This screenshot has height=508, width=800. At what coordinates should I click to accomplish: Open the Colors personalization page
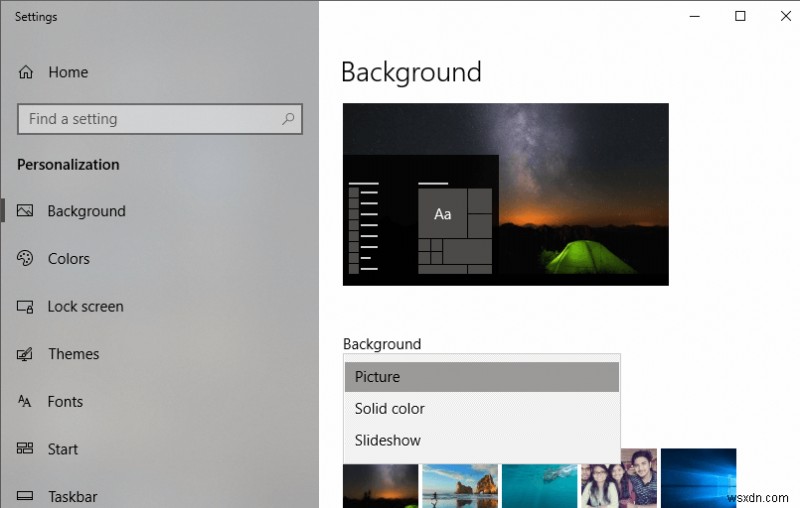point(69,259)
